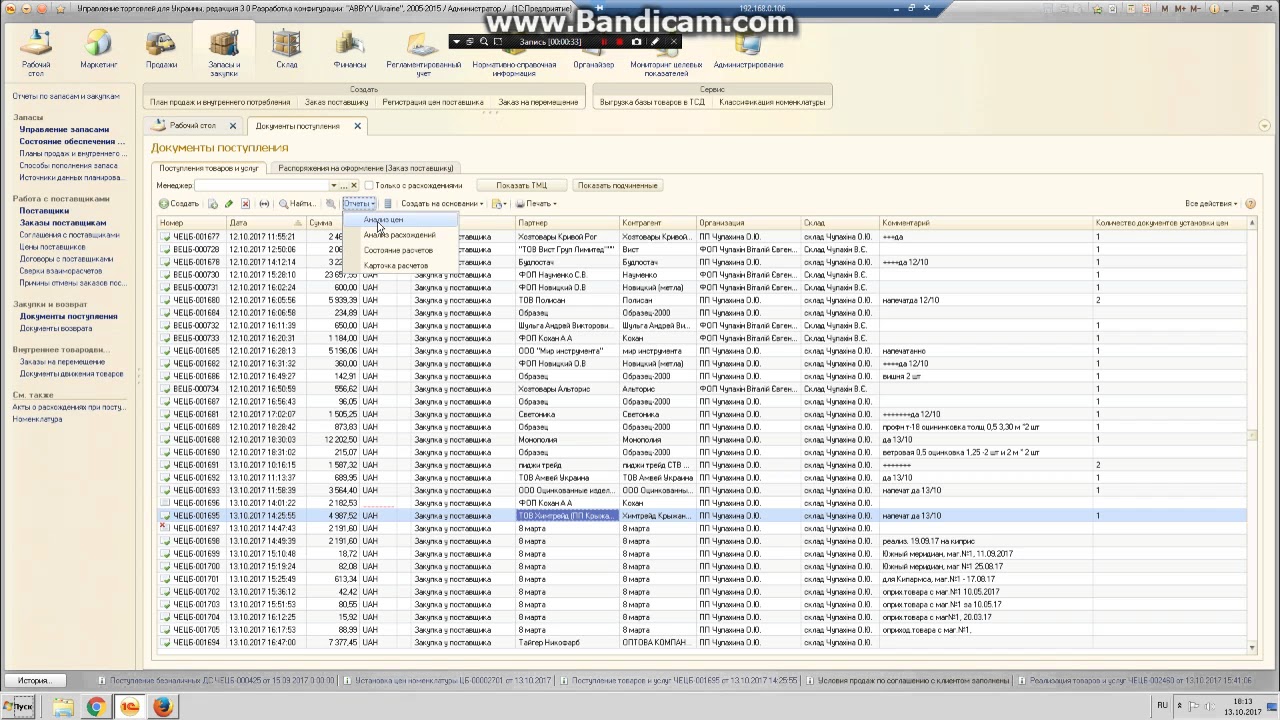Expand the Отчеты dropdown menu
The width and height of the screenshot is (1280, 720).
point(359,204)
